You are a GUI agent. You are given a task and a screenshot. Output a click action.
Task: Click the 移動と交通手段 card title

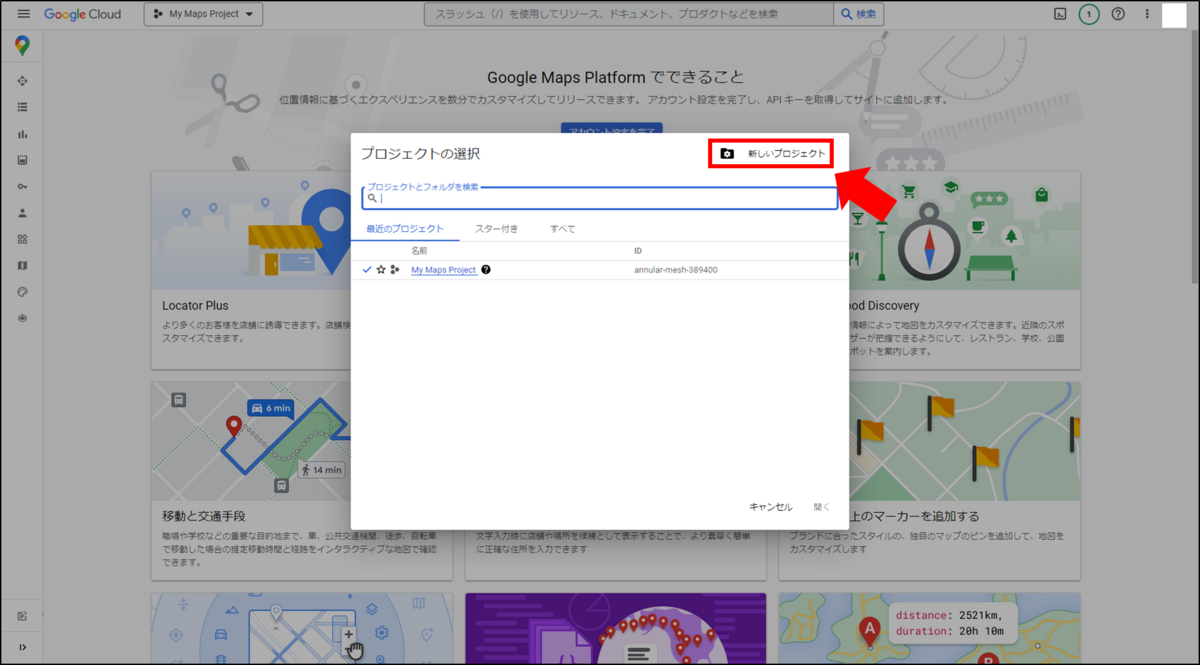click(x=203, y=516)
